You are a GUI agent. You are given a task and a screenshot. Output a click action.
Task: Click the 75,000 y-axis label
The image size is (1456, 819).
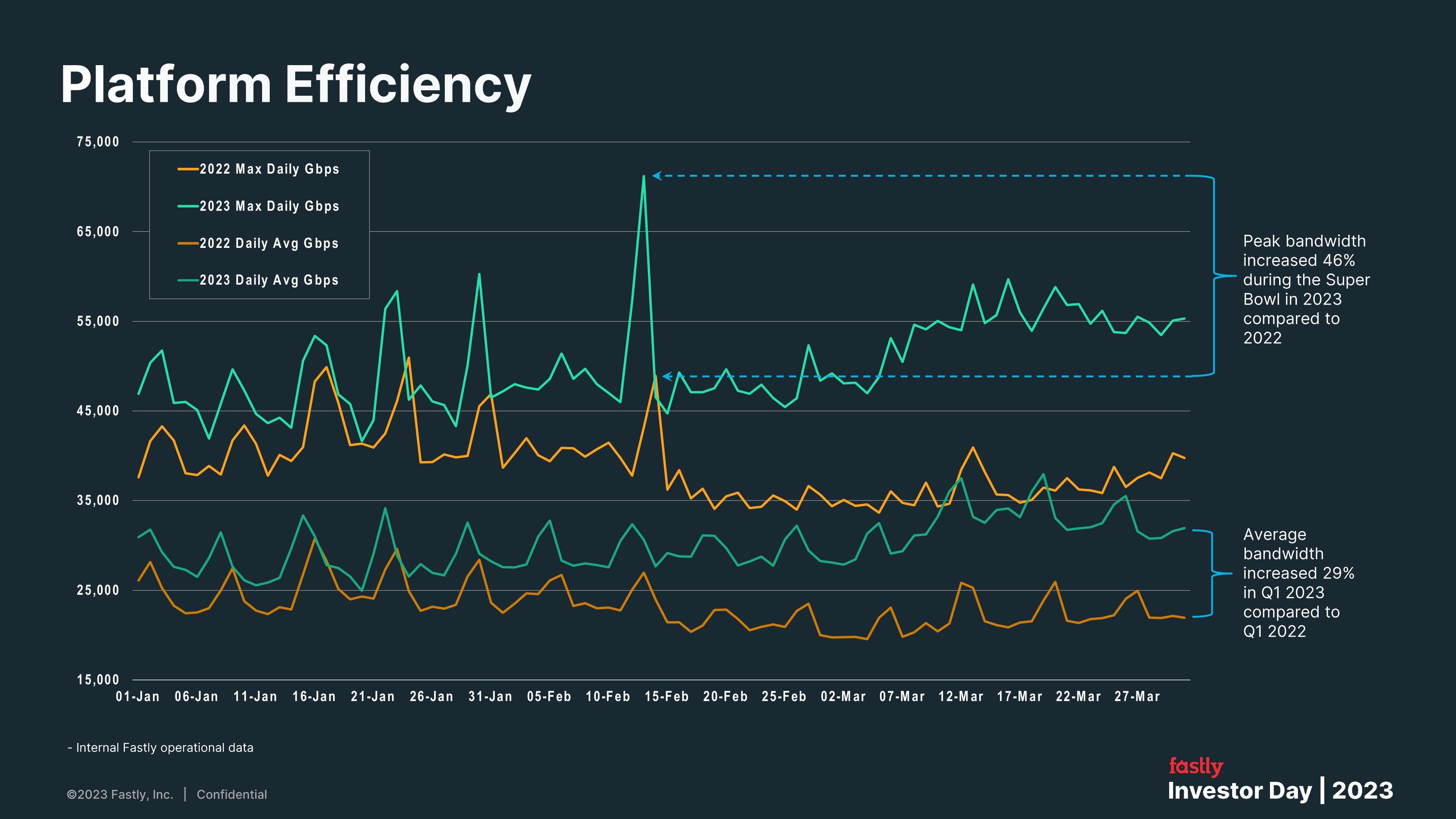point(98,142)
